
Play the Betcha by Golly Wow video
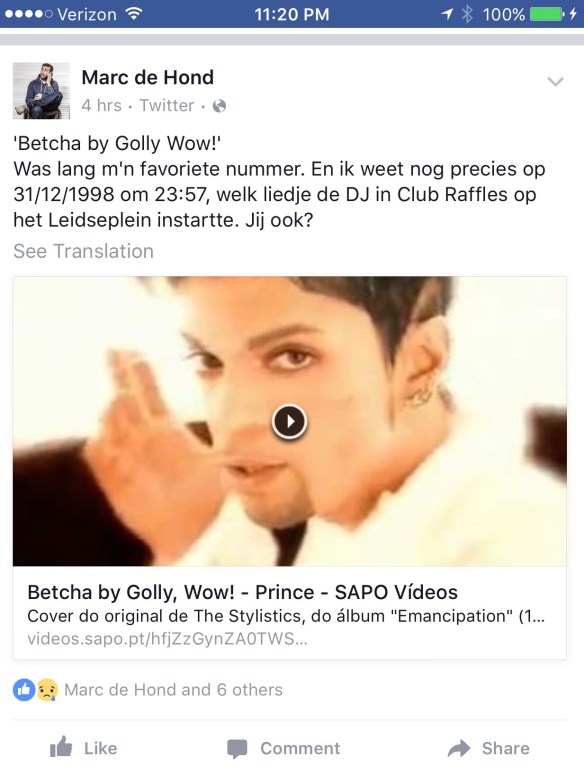(290, 421)
